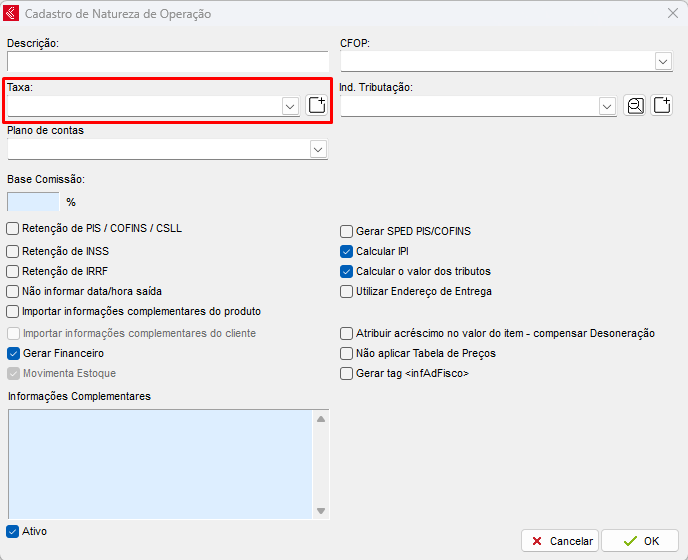This screenshot has width=688, height=560.
Task: Check Retenção de INSS box
Action: [x=13, y=250]
